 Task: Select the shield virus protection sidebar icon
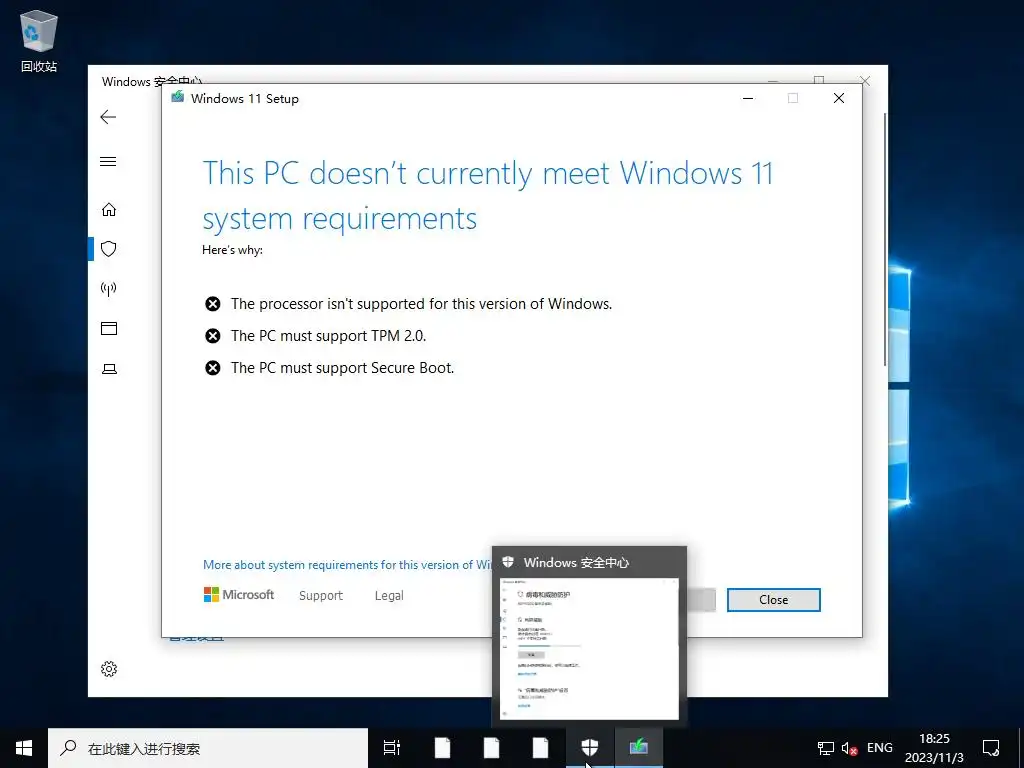click(x=108, y=249)
